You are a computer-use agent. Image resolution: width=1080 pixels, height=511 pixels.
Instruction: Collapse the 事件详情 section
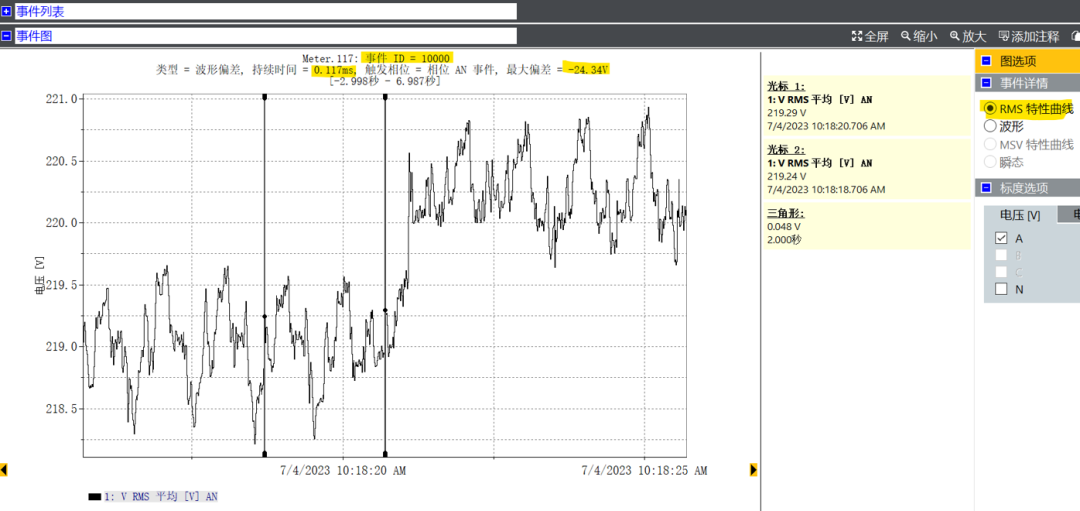[x=986, y=83]
